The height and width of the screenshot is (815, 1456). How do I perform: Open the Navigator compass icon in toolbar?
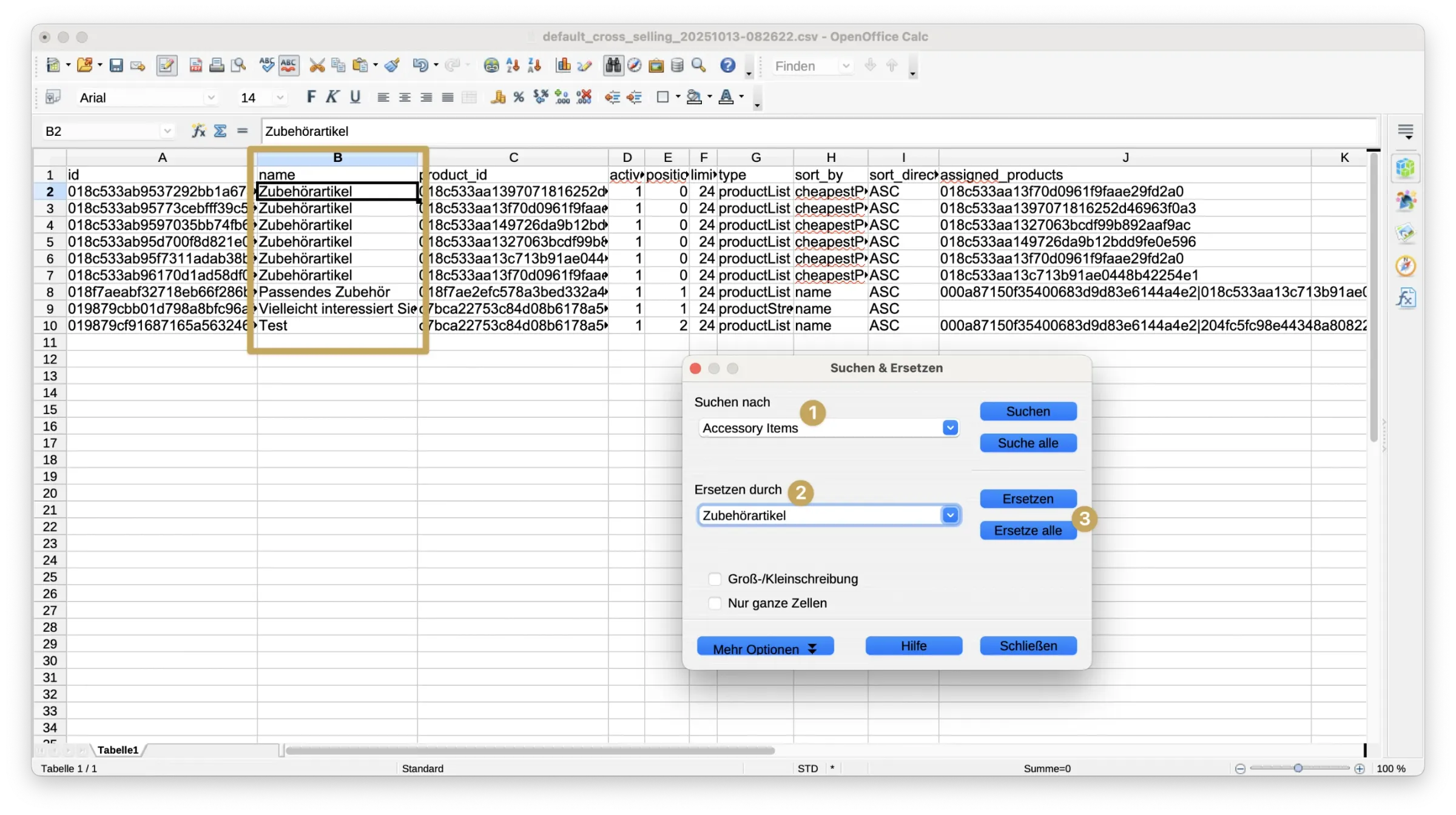point(635,65)
